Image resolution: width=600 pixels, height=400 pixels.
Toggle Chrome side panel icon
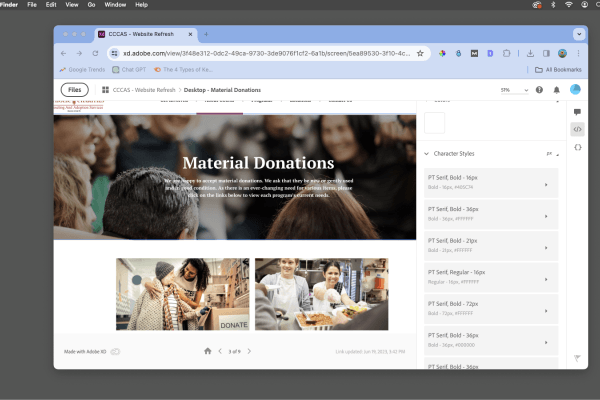pos(546,53)
